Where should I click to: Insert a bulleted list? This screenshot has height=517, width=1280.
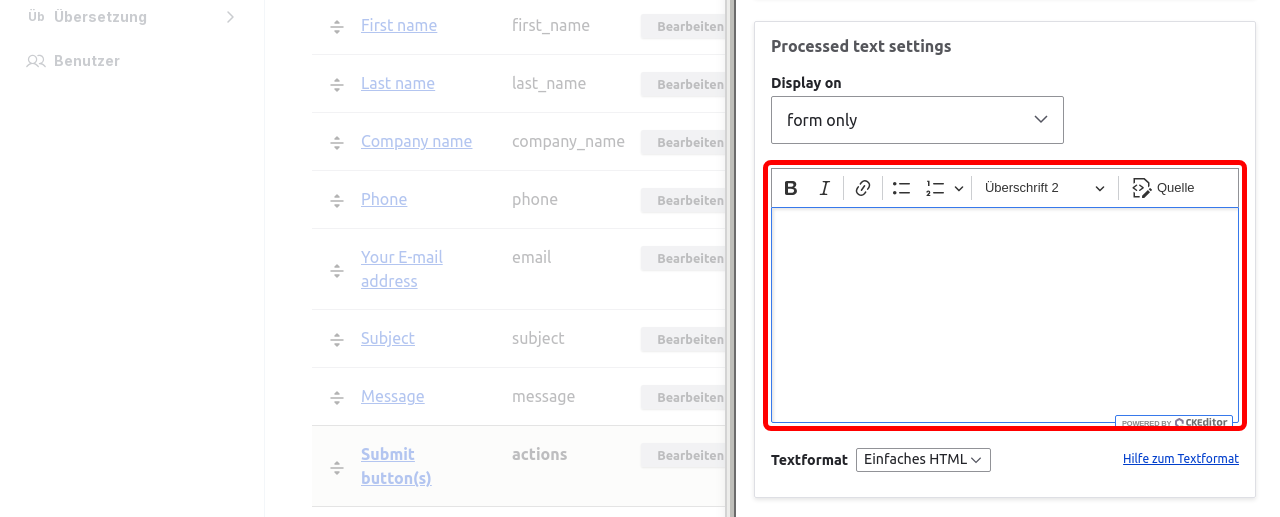[901, 188]
